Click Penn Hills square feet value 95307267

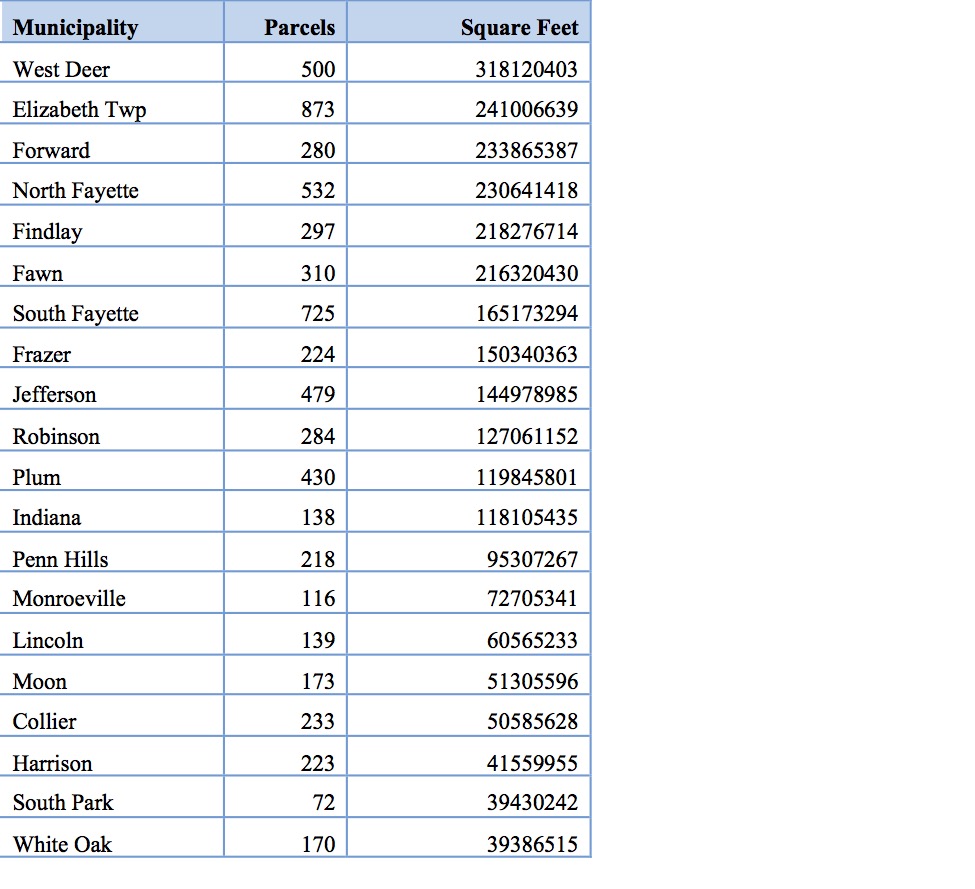[532, 559]
